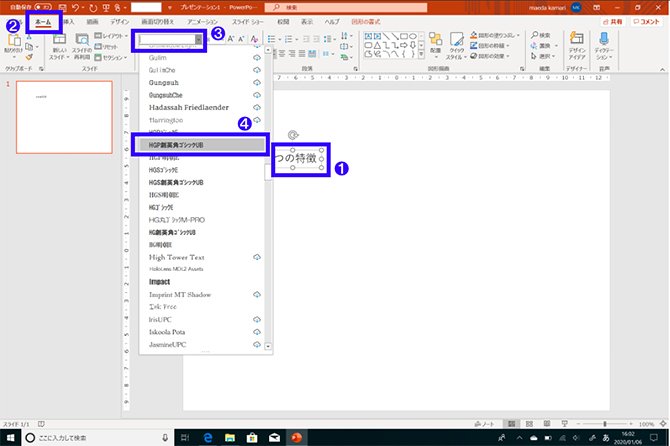This screenshot has height=446, width=670.
Task: Click the New Slide icon
Action: (x=59, y=39)
